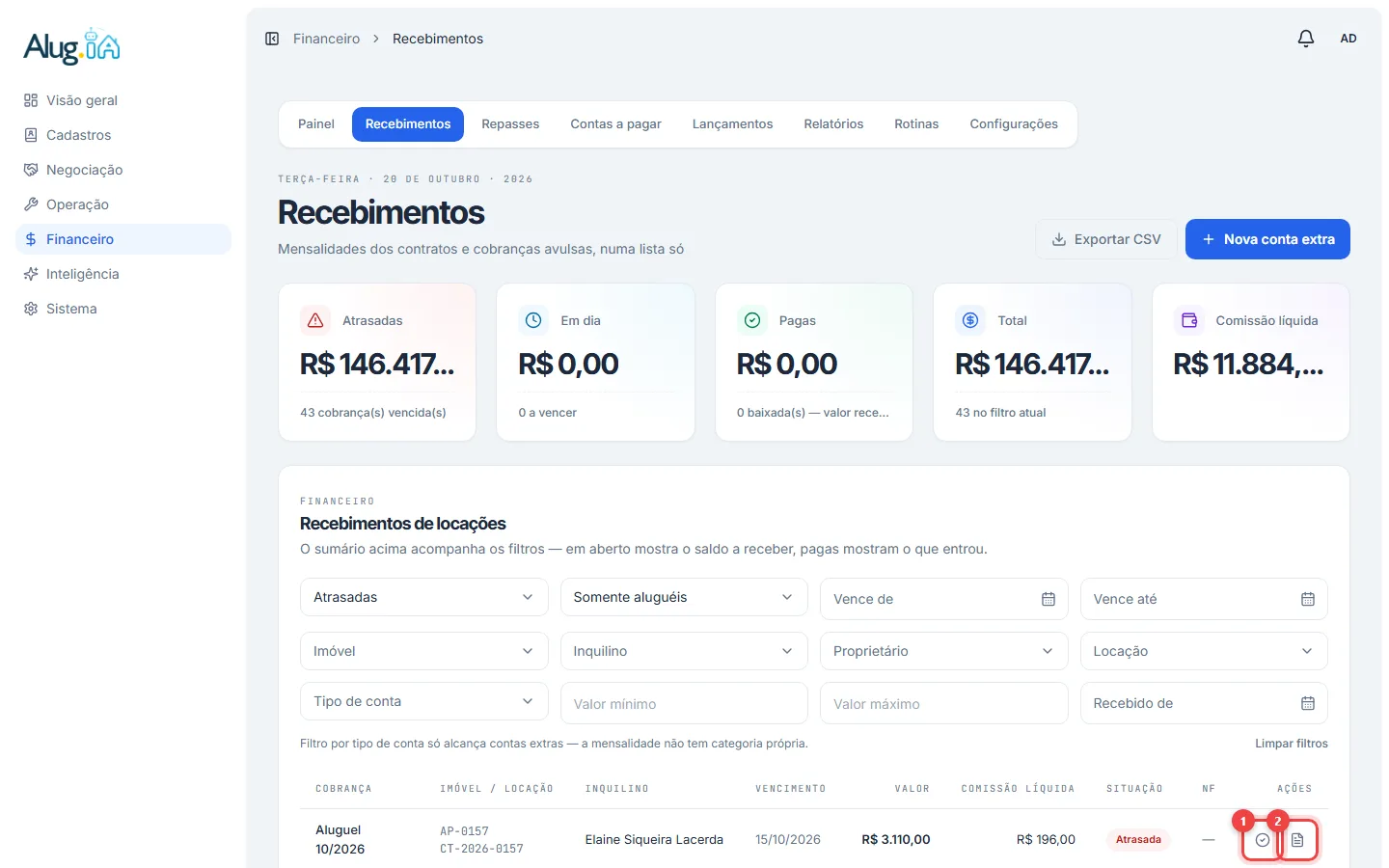Open the Relatórios tab
Image resolution: width=1389 pixels, height=868 pixels.
click(833, 124)
